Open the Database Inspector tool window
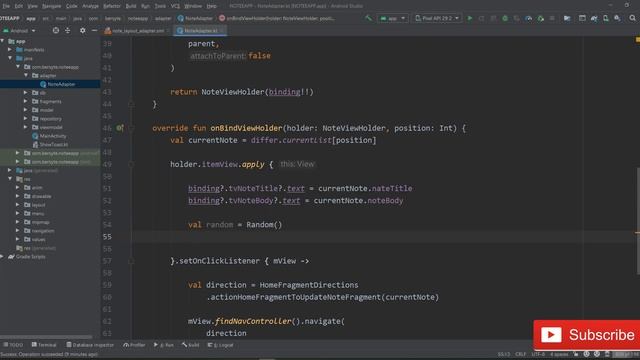 coord(90,345)
